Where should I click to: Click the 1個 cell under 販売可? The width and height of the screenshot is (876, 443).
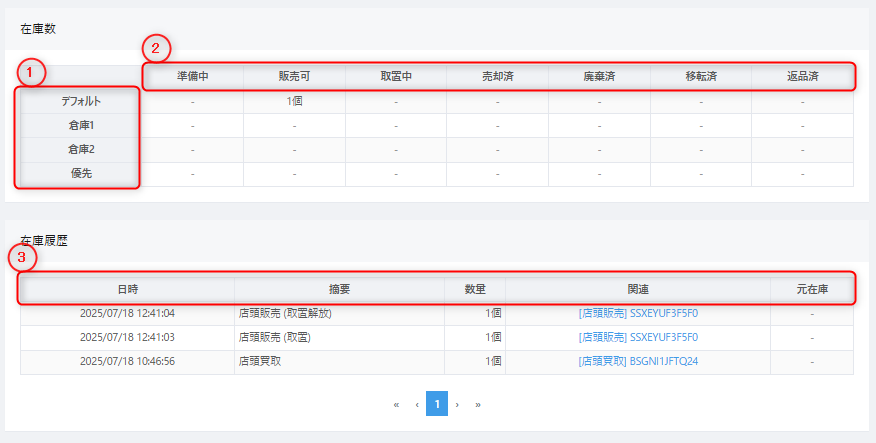[295, 101]
